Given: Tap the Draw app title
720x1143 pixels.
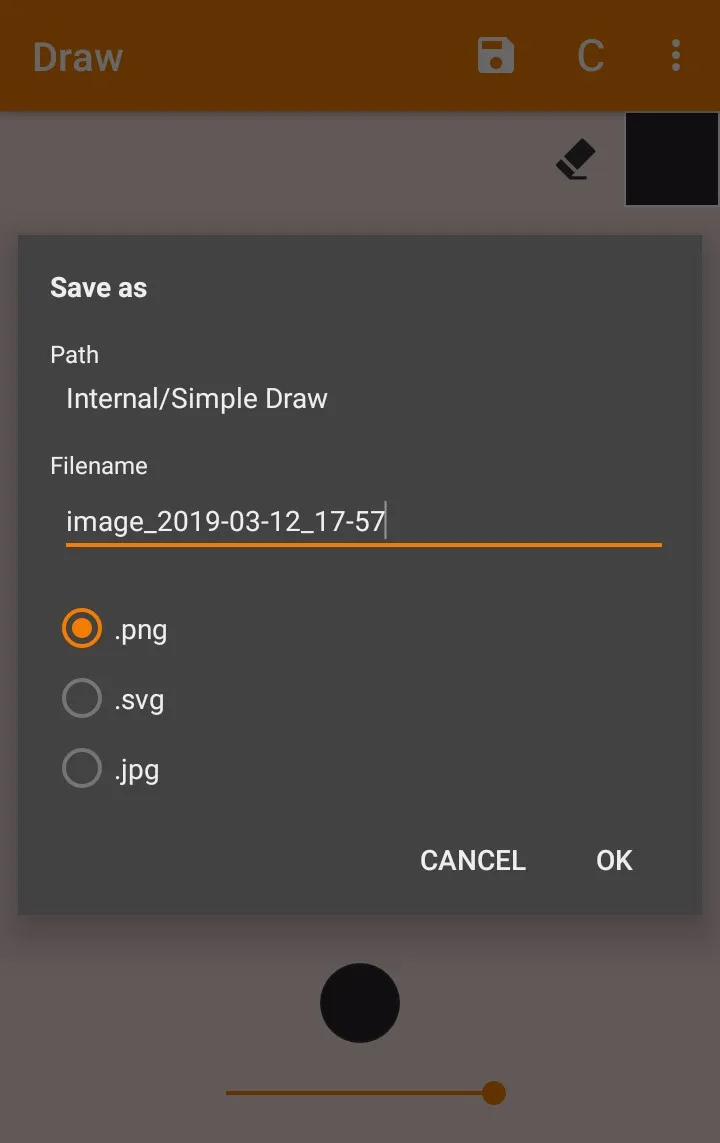Looking at the screenshot, I should [x=78, y=57].
